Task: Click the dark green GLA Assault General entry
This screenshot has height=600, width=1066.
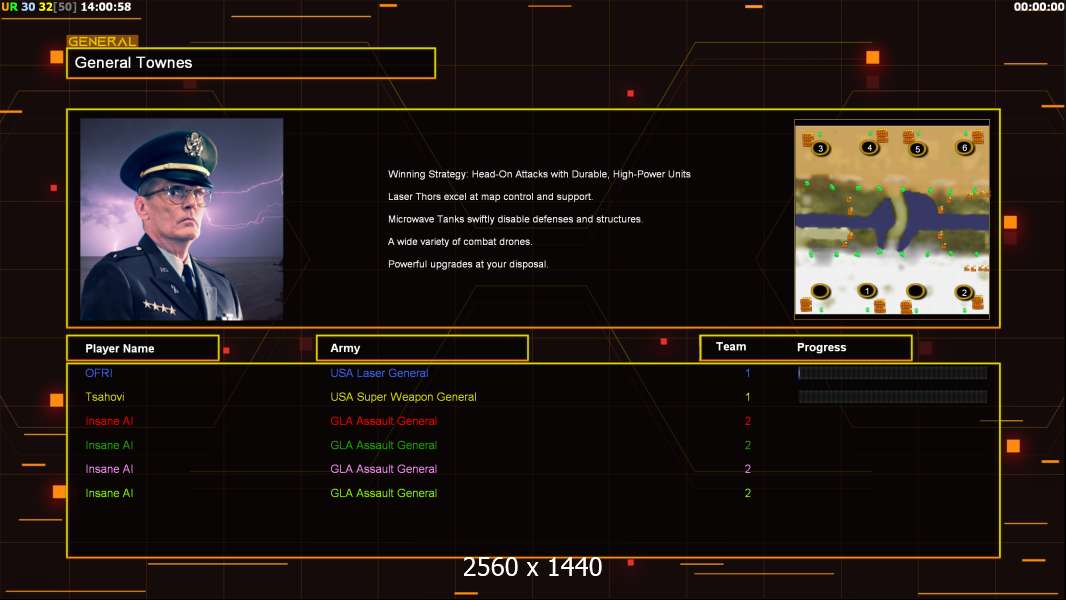Action: (x=383, y=445)
